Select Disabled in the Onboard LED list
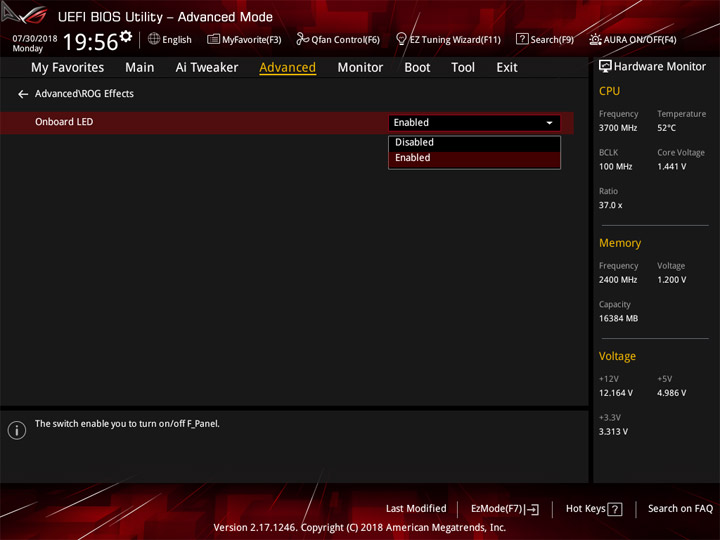720x540 pixels. point(474,143)
